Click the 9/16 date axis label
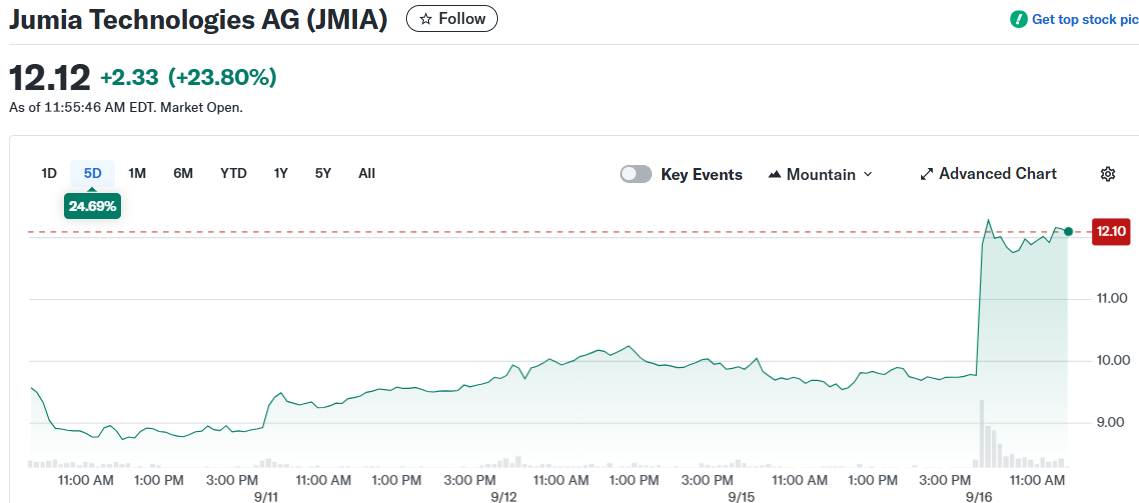Viewport: 1139px width, 503px height. 980,497
